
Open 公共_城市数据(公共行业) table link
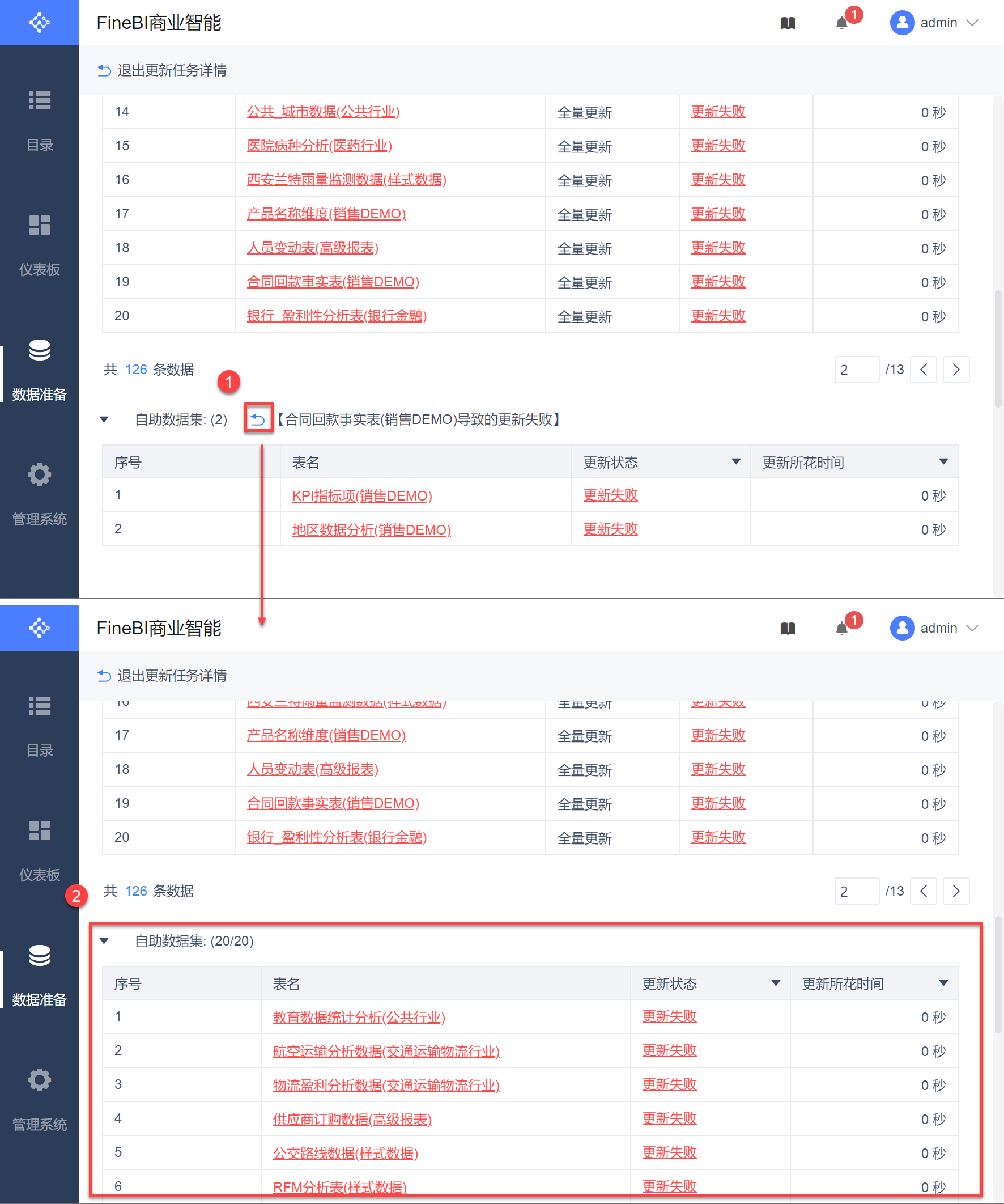(323, 111)
